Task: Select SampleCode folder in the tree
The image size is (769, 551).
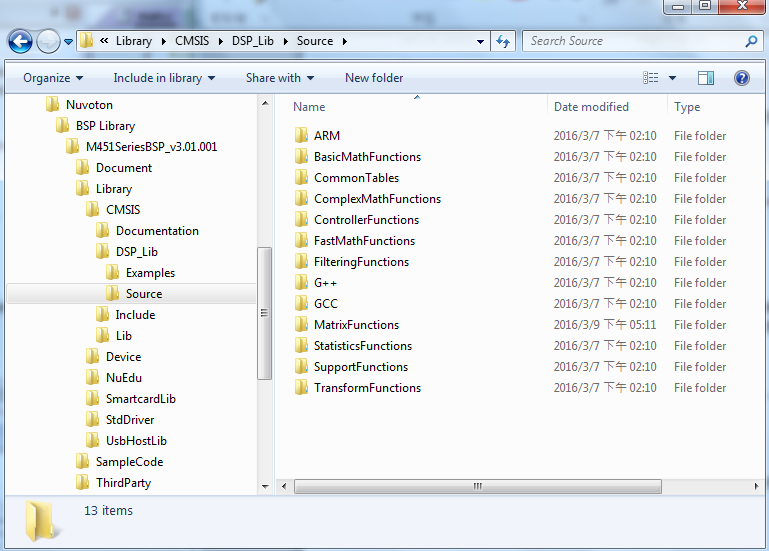Action: tap(129, 462)
